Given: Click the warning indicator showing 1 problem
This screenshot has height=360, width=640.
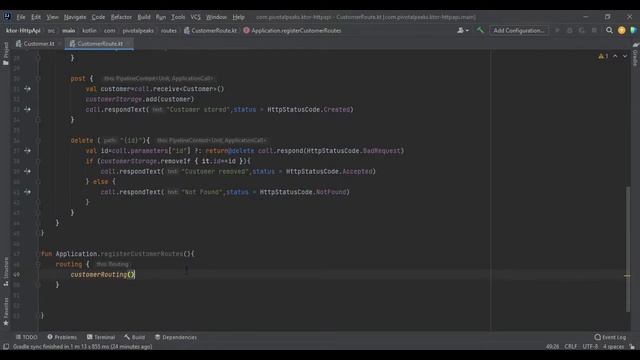Looking at the screenshot, I should click(603, 56).
